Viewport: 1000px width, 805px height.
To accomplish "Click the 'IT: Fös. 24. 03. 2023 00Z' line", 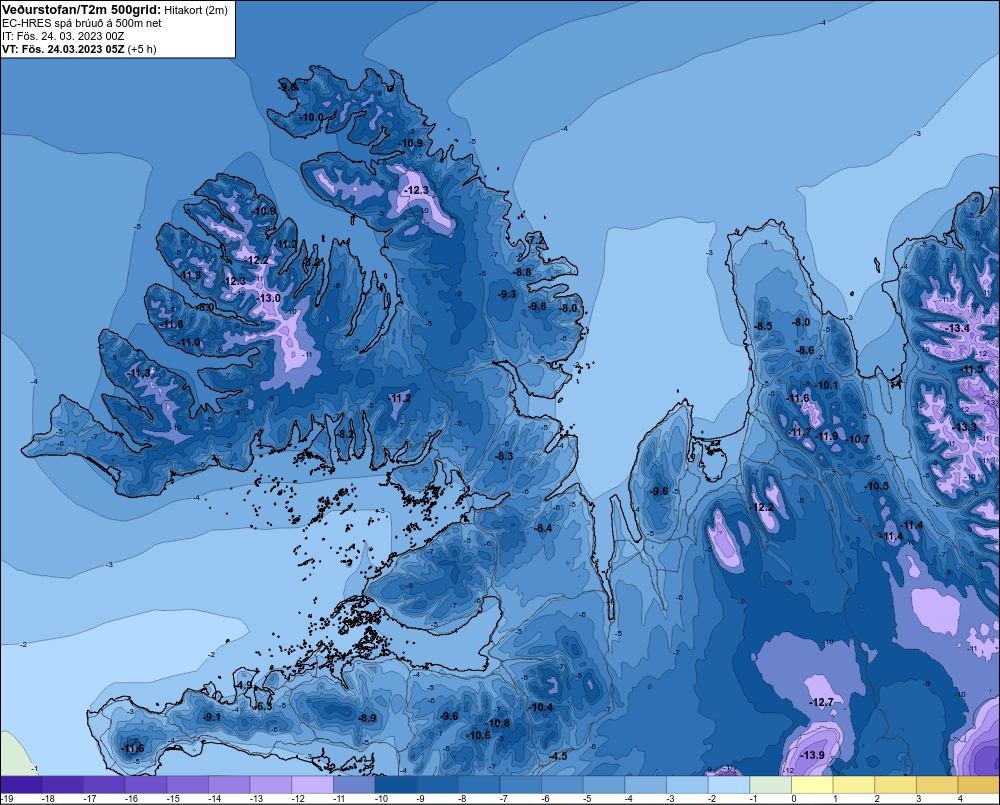I will click(x=63, y=36).
